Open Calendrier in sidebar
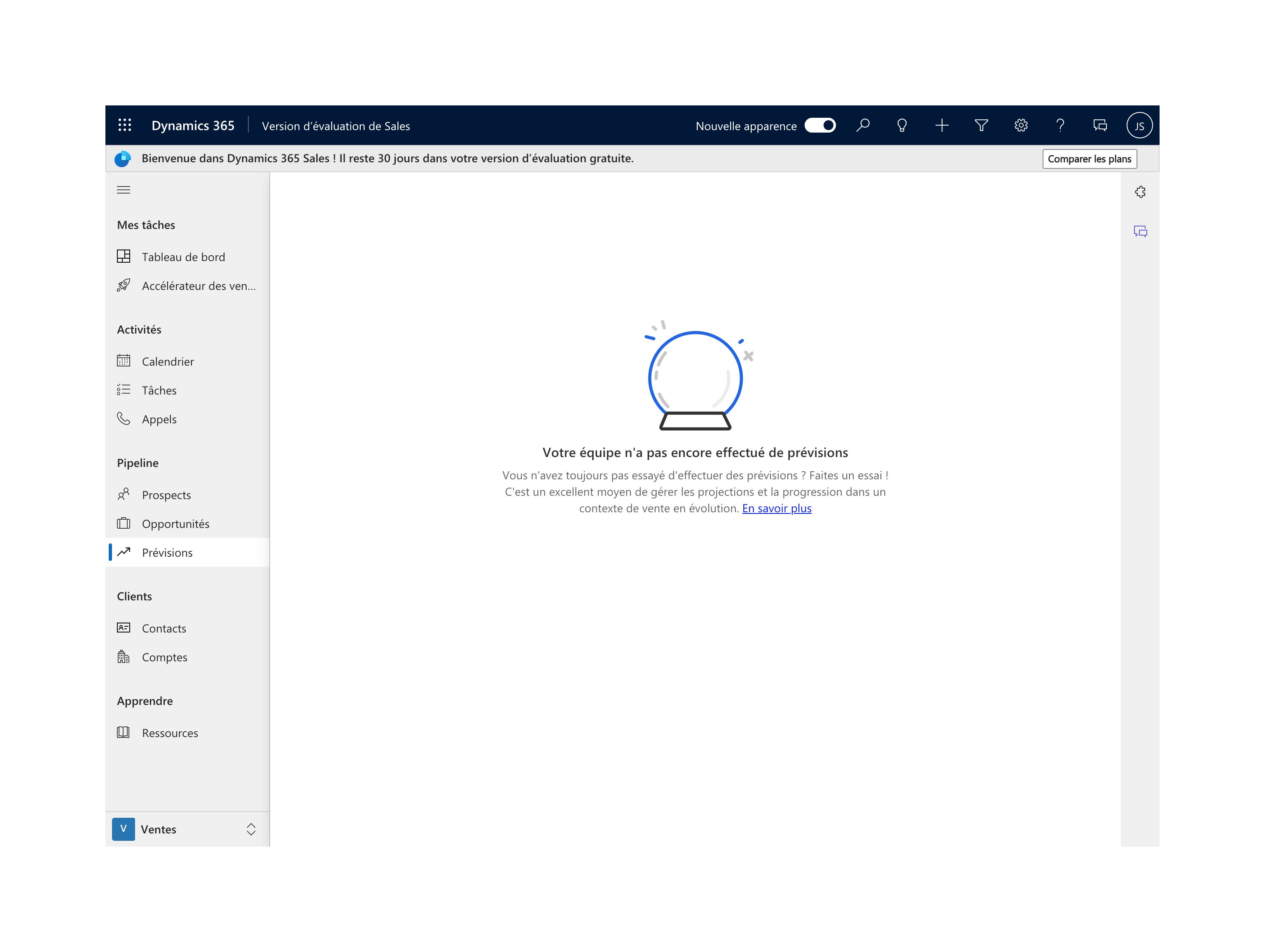 (188, 362)
